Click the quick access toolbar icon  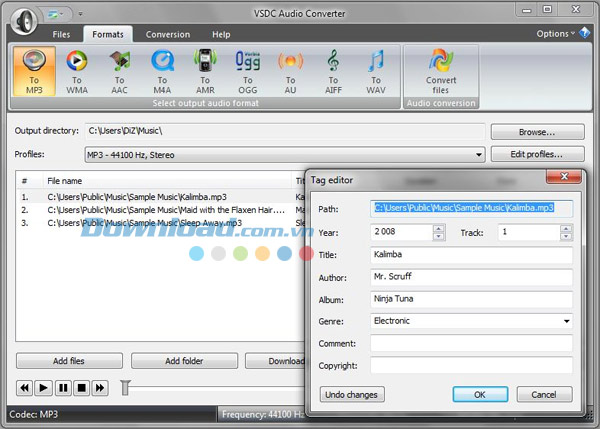pyautogui.click(x=53, y=15)
